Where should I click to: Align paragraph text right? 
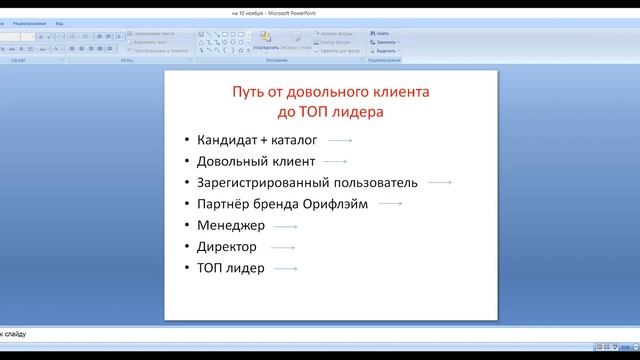pyautogui.click(x=91, y=49)
